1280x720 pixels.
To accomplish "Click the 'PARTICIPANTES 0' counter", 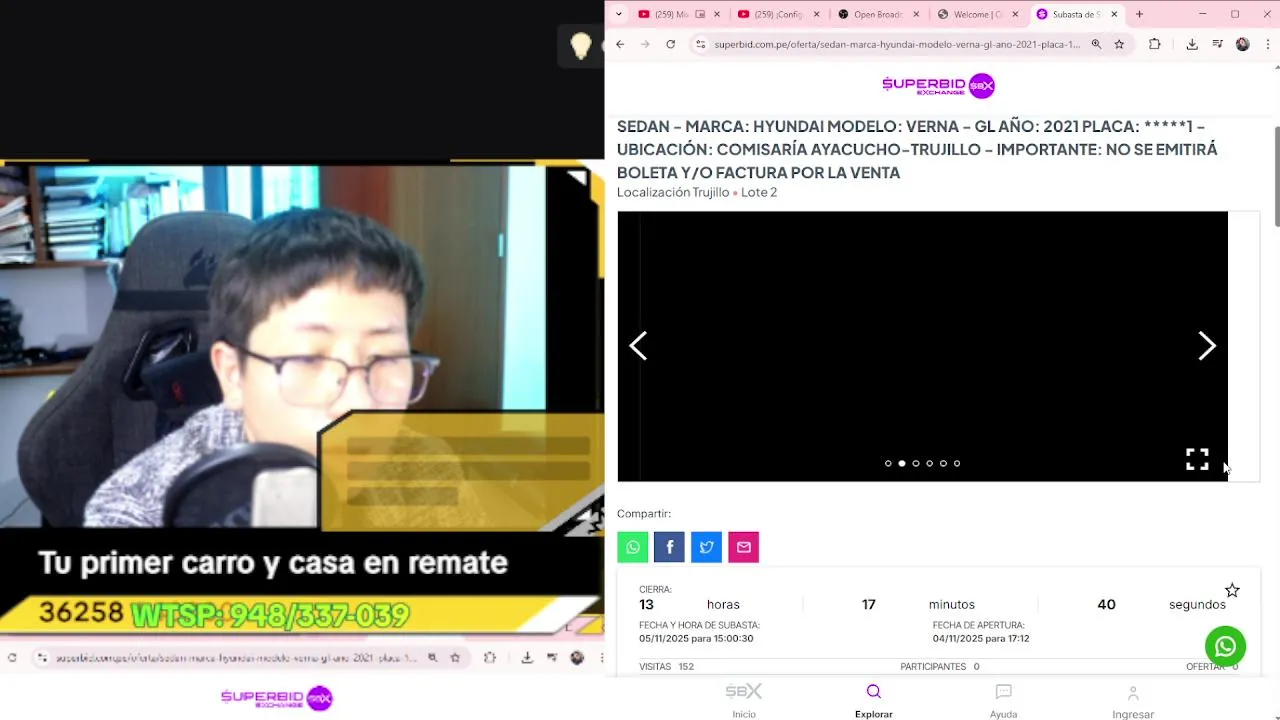I will tap(940, 666).
